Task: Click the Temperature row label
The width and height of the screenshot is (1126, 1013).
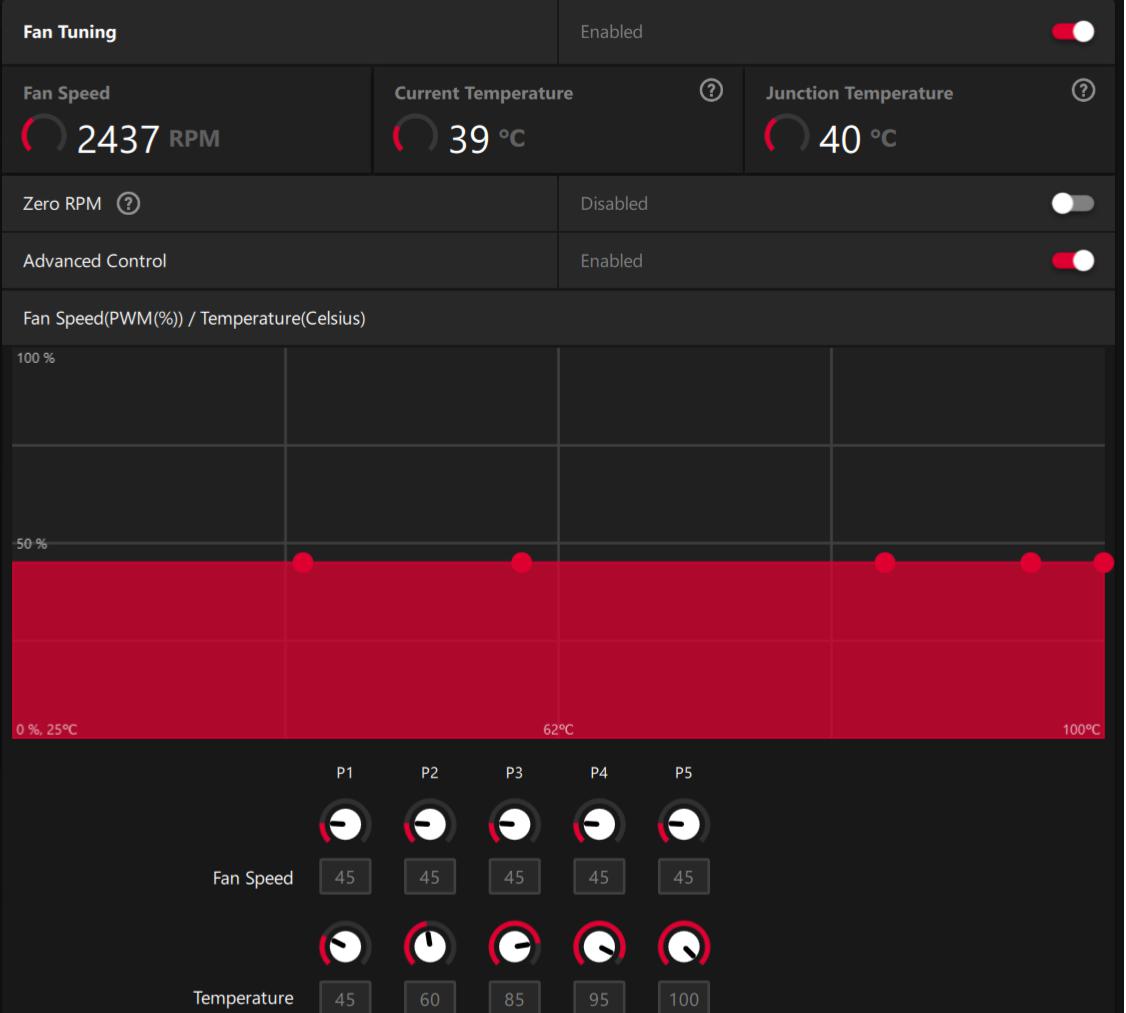Action: tap(244, 997)
